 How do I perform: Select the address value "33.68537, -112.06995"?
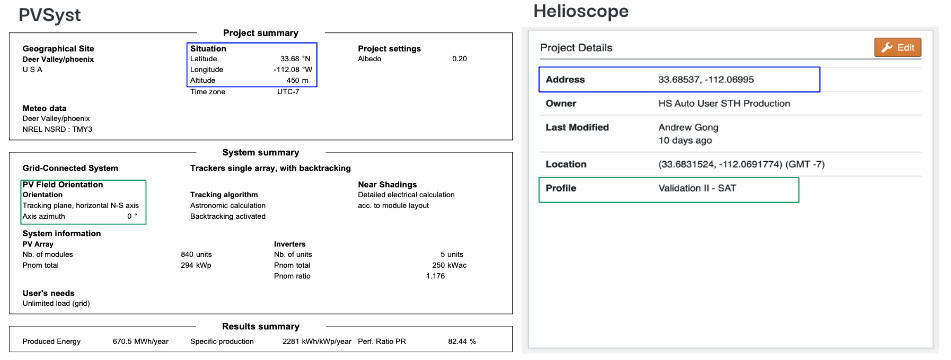point(707,79)
